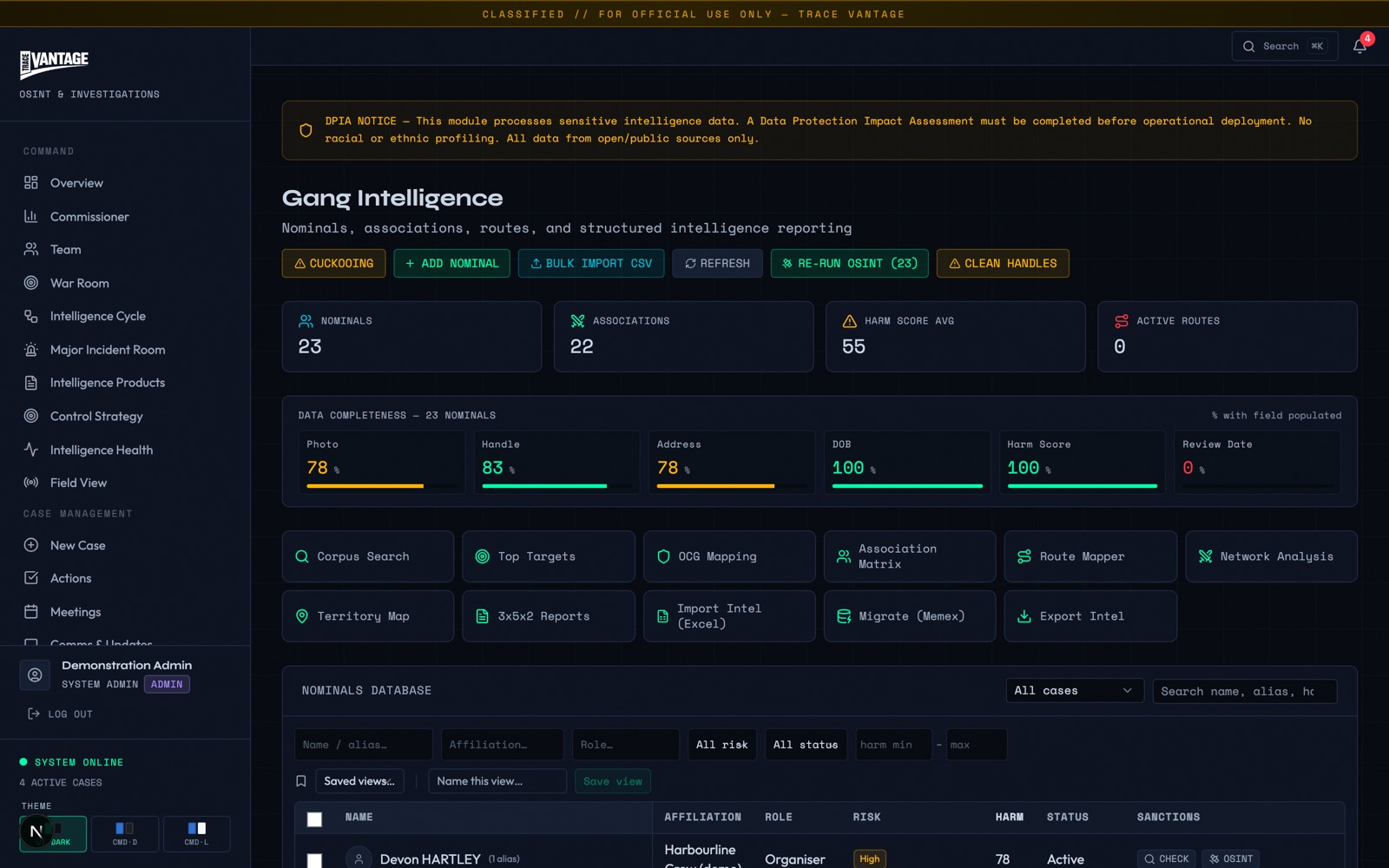The height and width of the screenshot is (868, 1389).
Task: Open 3x5x2 Reports module
Action: (x=549, y=616)
